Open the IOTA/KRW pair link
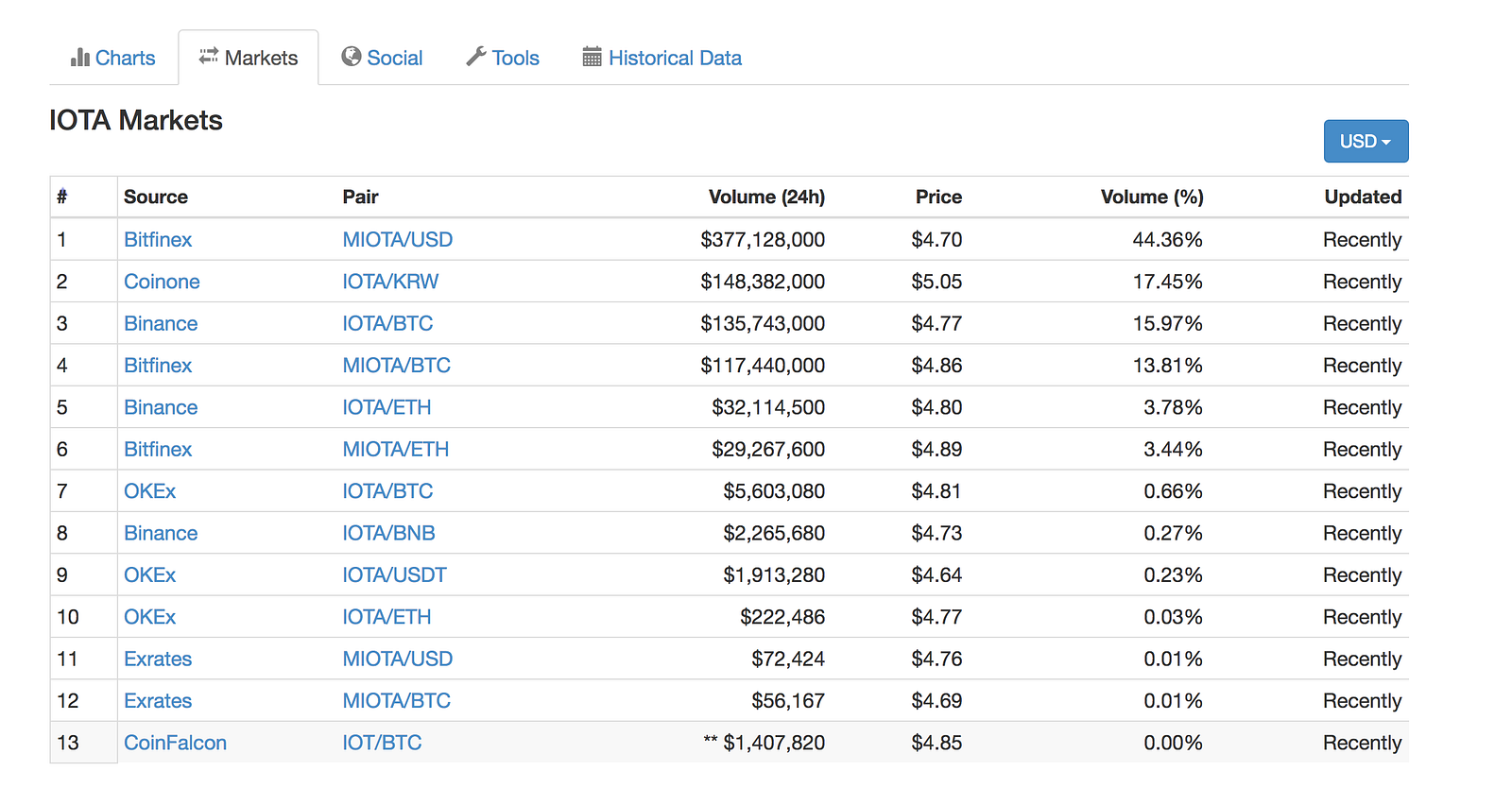The image size is (1512, 788). pyautogui.click(x=390, y=282)
